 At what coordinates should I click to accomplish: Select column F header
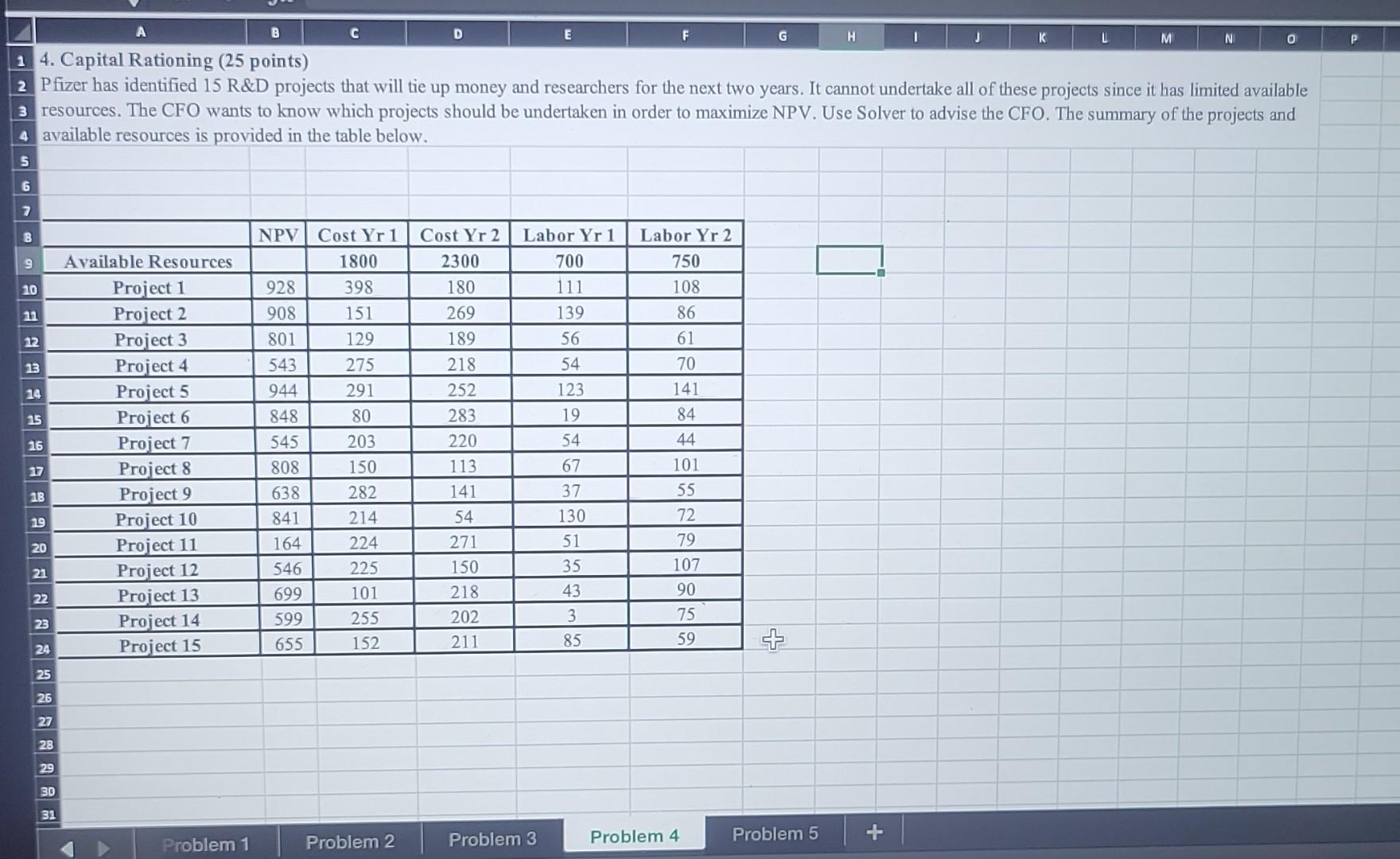pyautogui.click(x=685, y=36)
